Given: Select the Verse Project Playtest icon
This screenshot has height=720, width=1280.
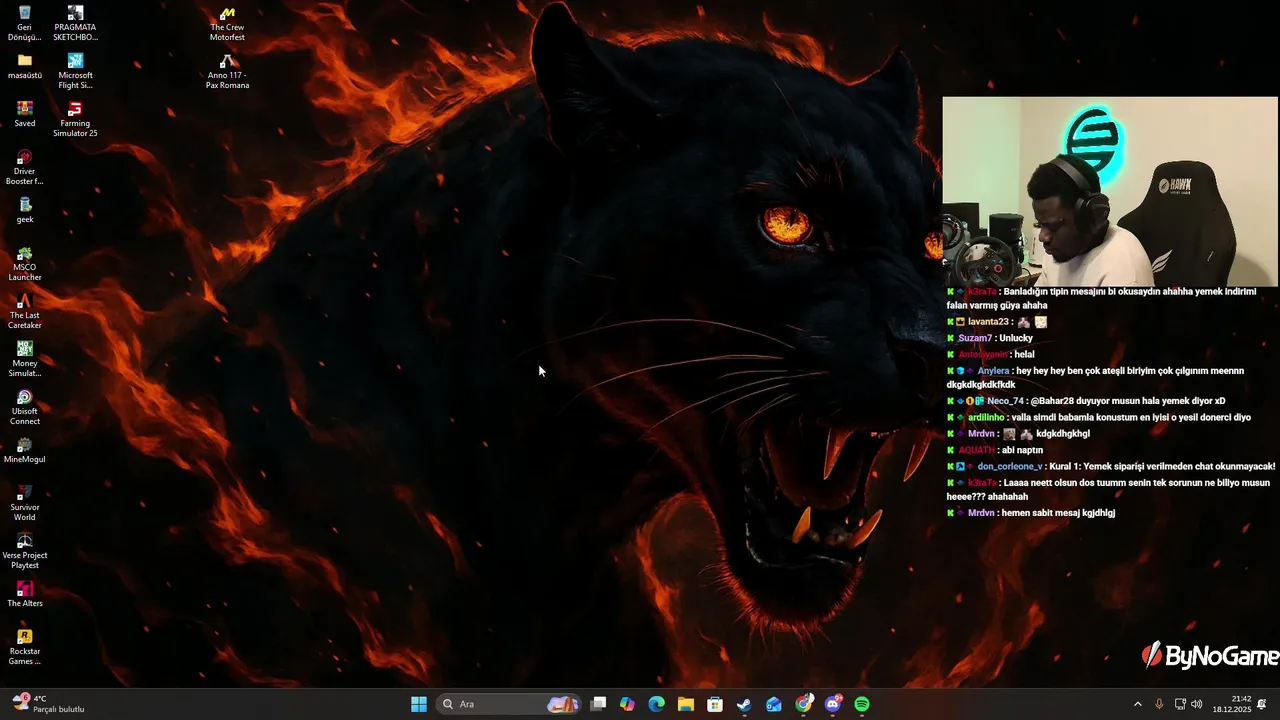Looking at the screenshot, I should tap(25, 551).
